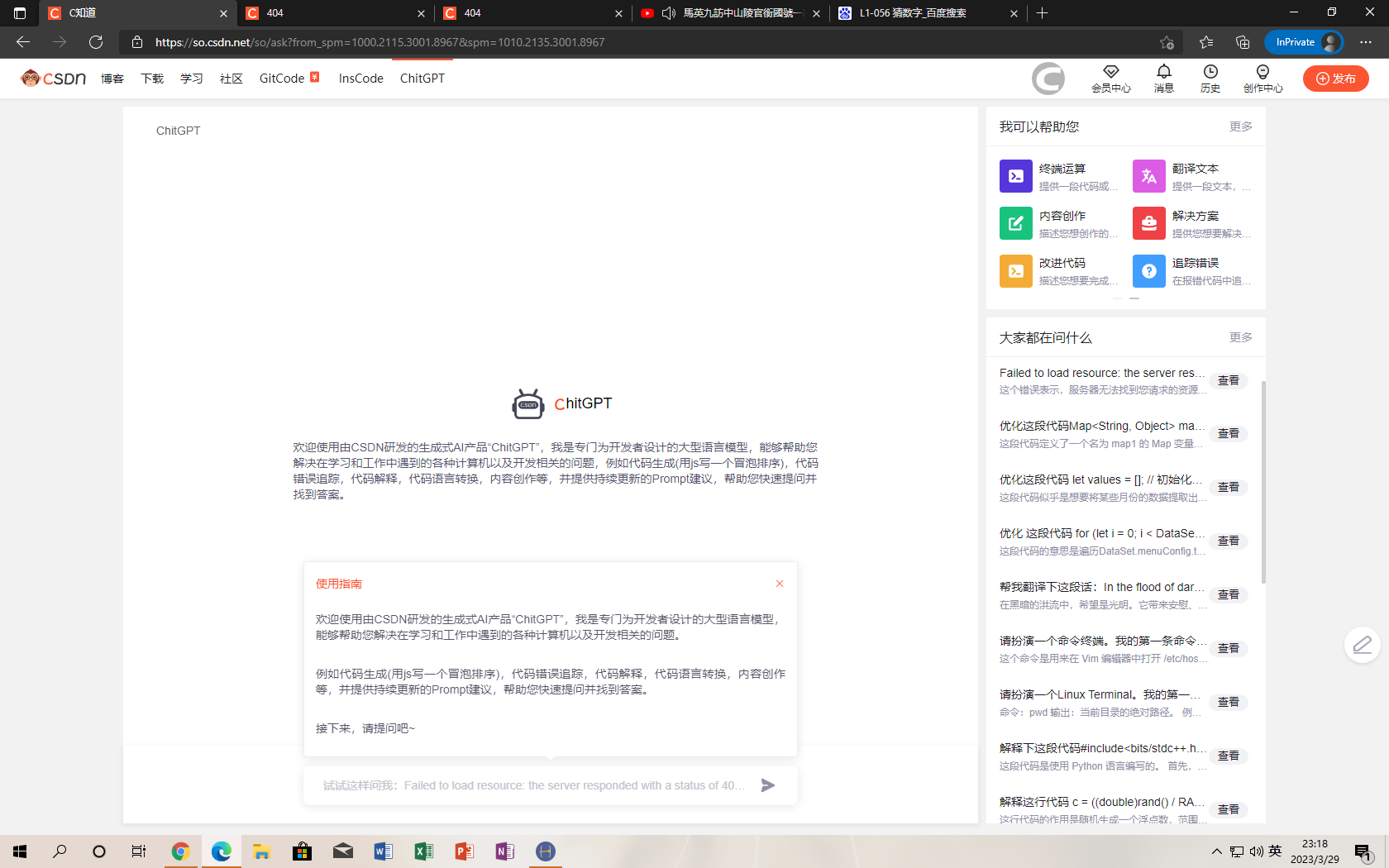Screen dimensions: 1389x868
Task: Click 查看 for 优化 这段代码 for (let i
Action: pos(1229,541)
